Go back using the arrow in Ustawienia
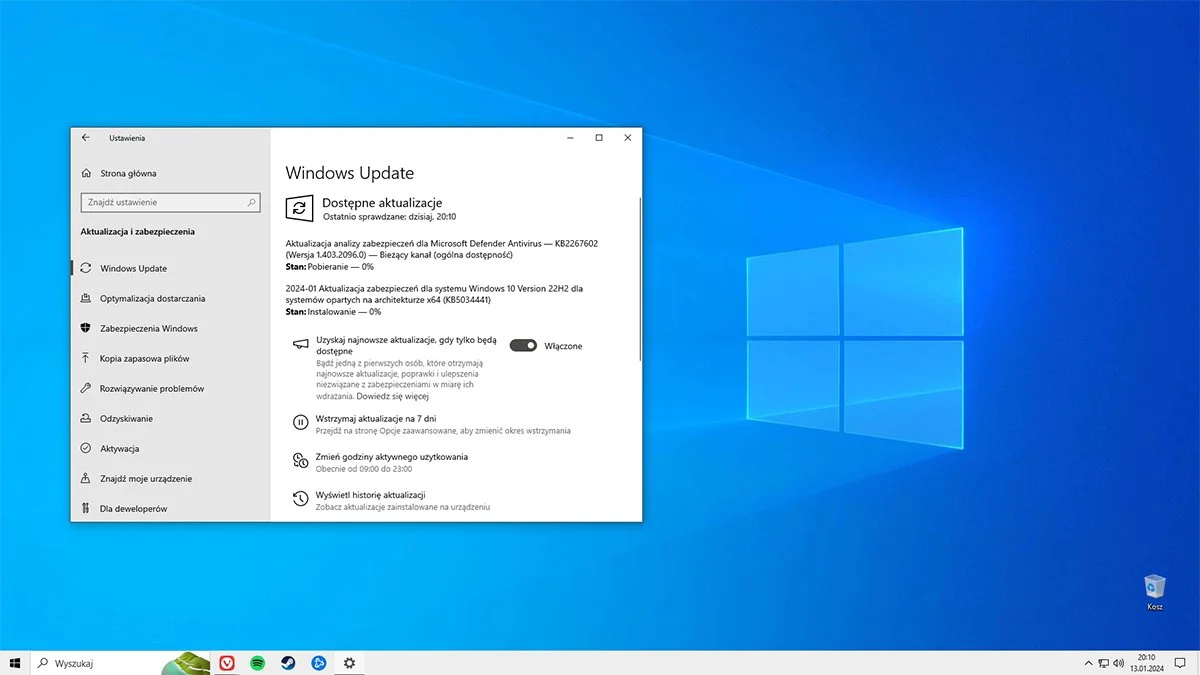This screenshot has height=675, width=1200. coord(85,138)
